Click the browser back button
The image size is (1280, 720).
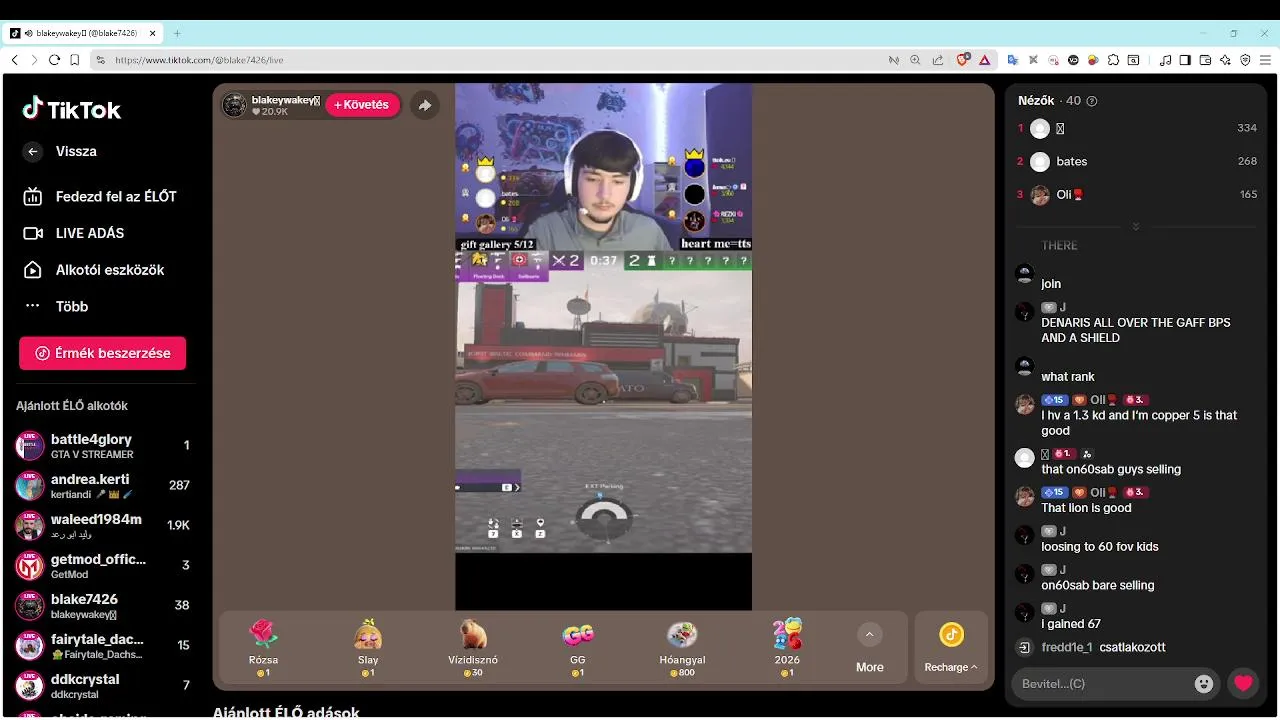pos(14,60)
